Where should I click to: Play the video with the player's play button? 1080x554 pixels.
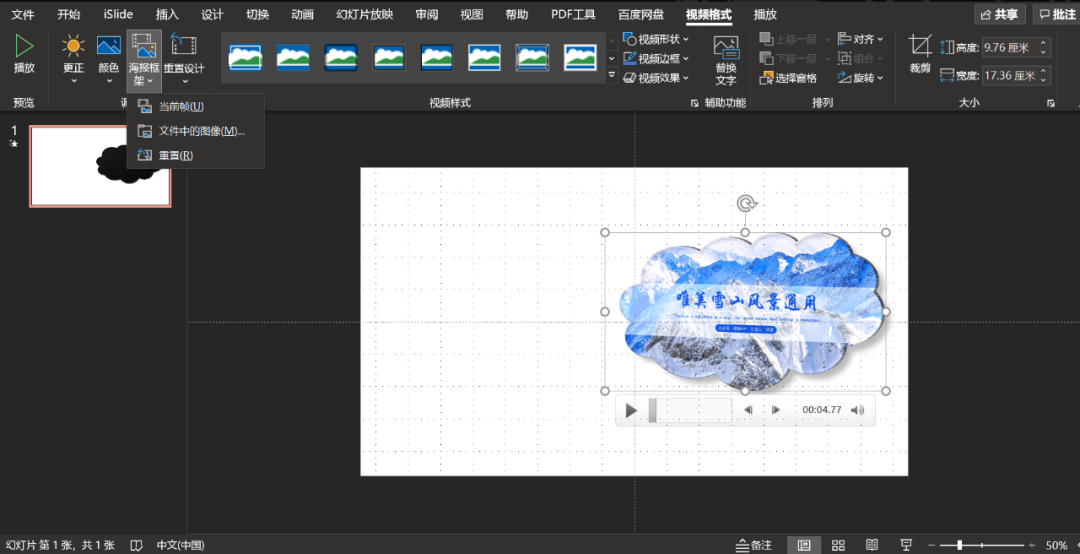coord(631,410)
